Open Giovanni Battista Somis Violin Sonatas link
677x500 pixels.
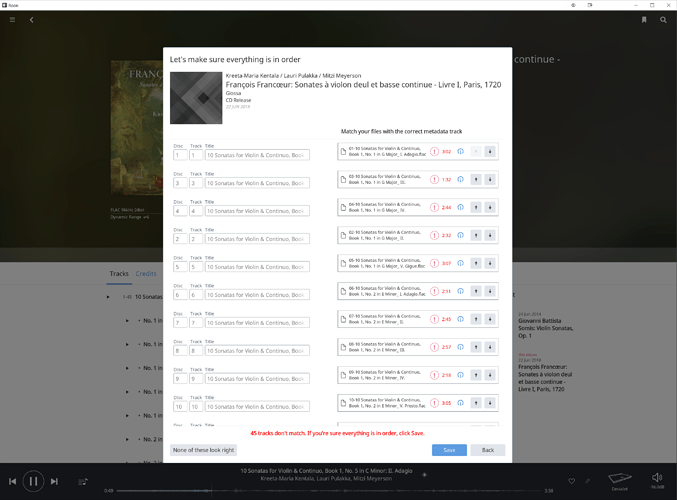[546, 328]
